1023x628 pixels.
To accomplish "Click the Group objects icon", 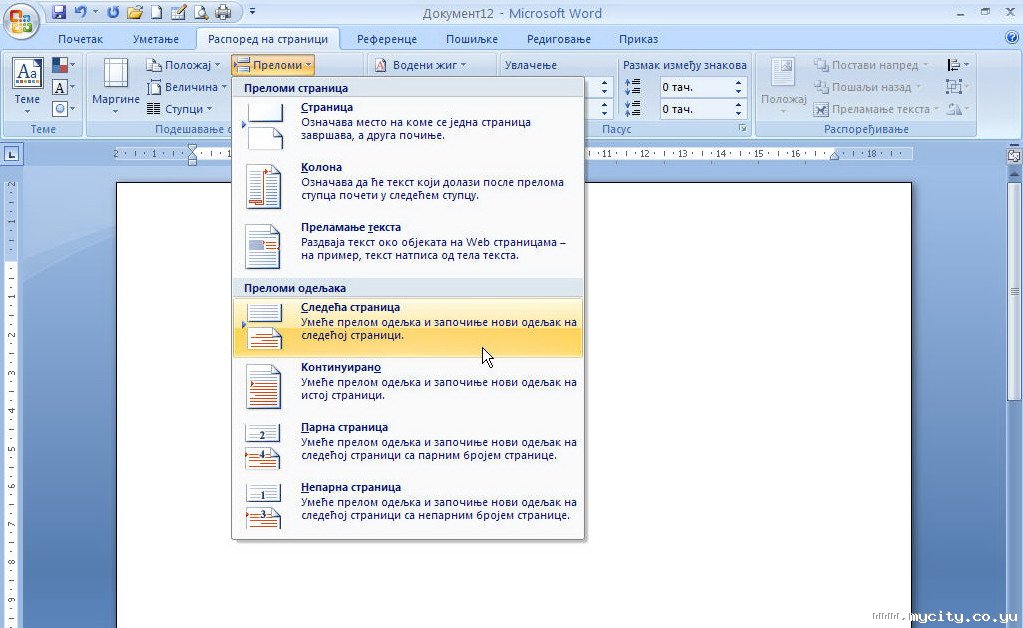I will [957, 87].
